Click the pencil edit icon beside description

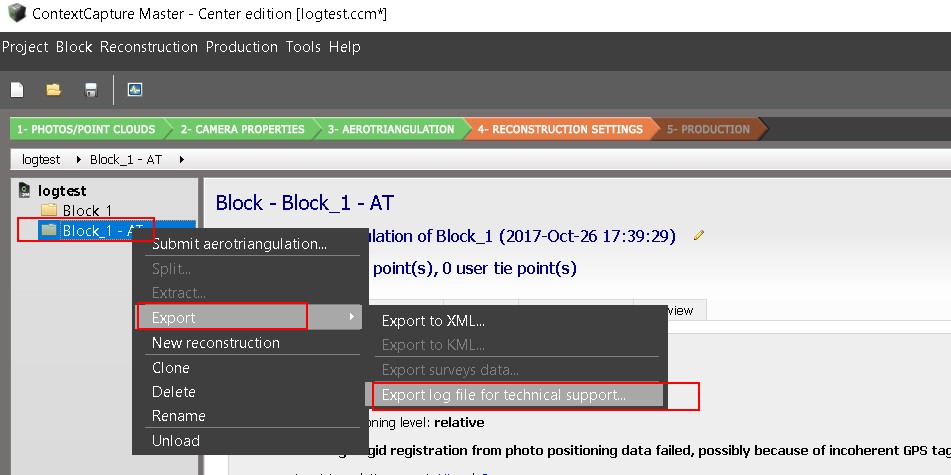(x=699, y=235)
